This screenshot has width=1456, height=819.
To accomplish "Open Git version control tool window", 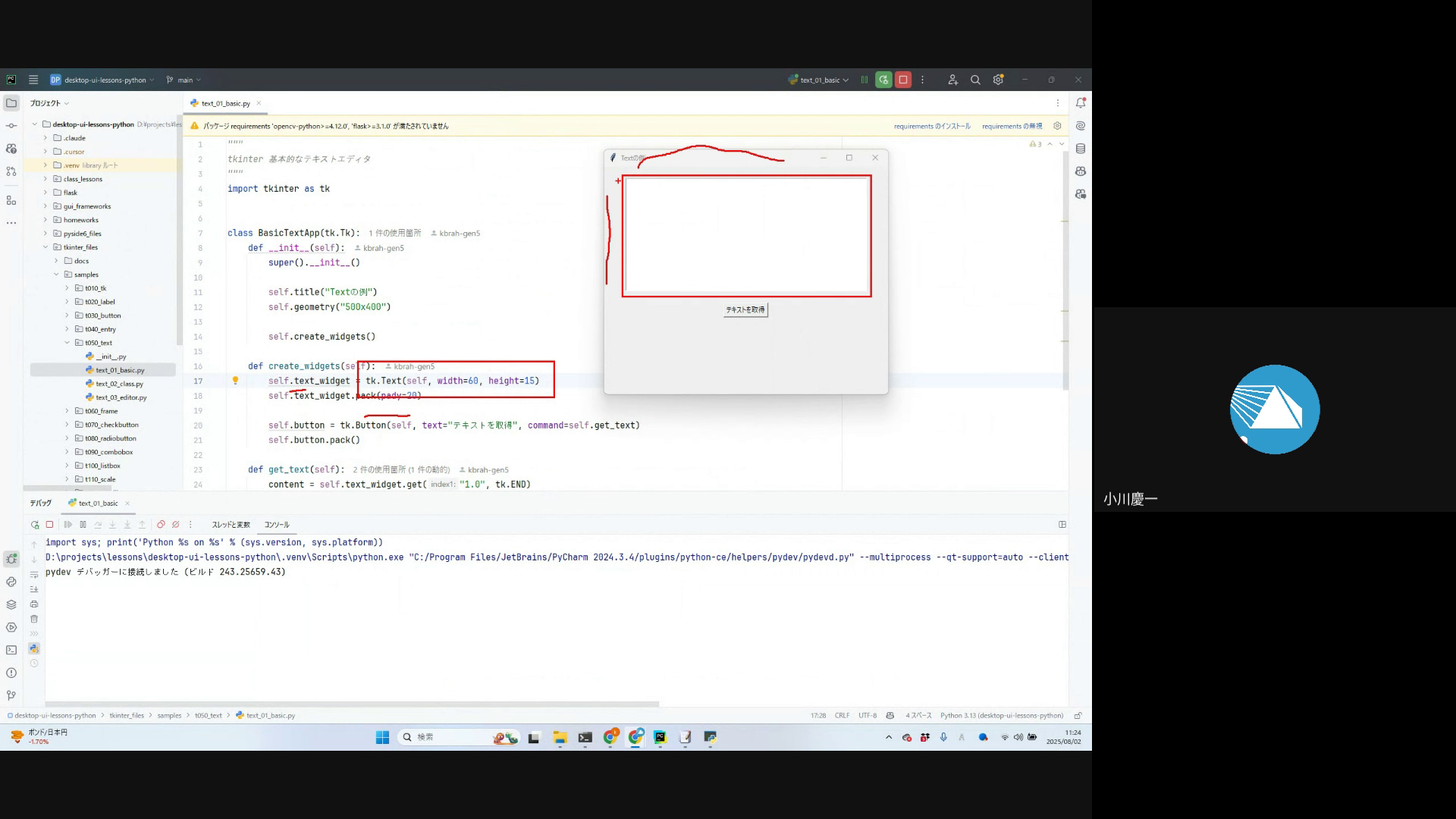I will coord(11,695).
